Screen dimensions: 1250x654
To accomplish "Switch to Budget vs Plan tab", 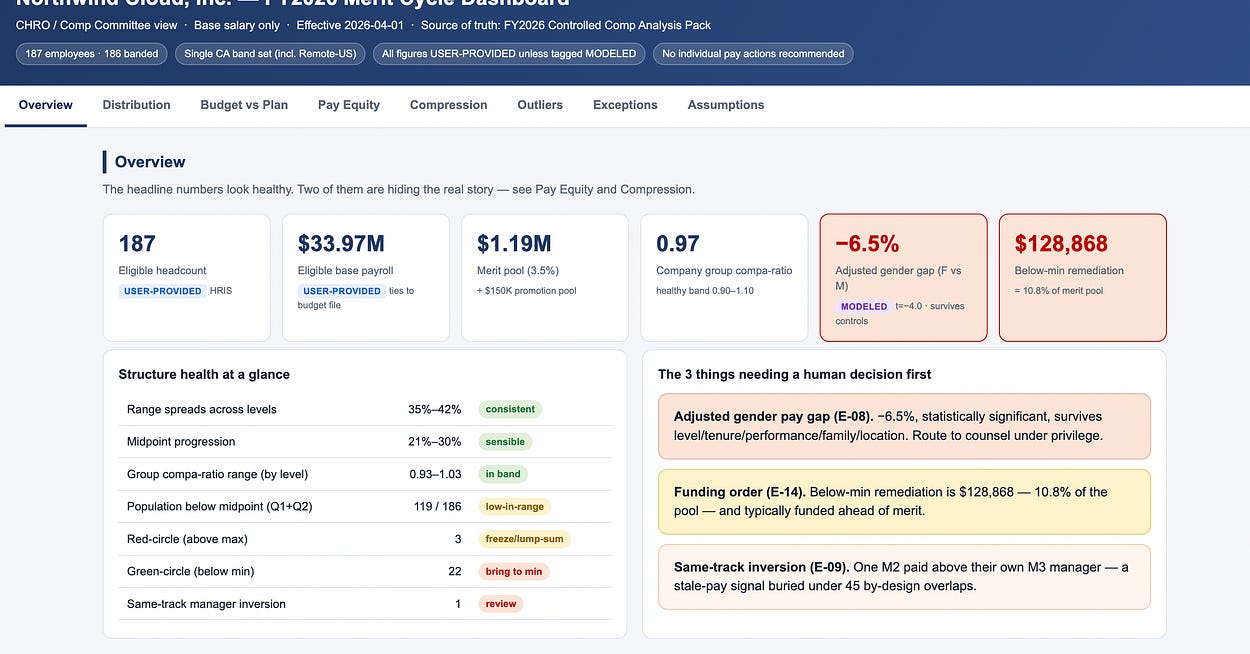I will (244, 105).
